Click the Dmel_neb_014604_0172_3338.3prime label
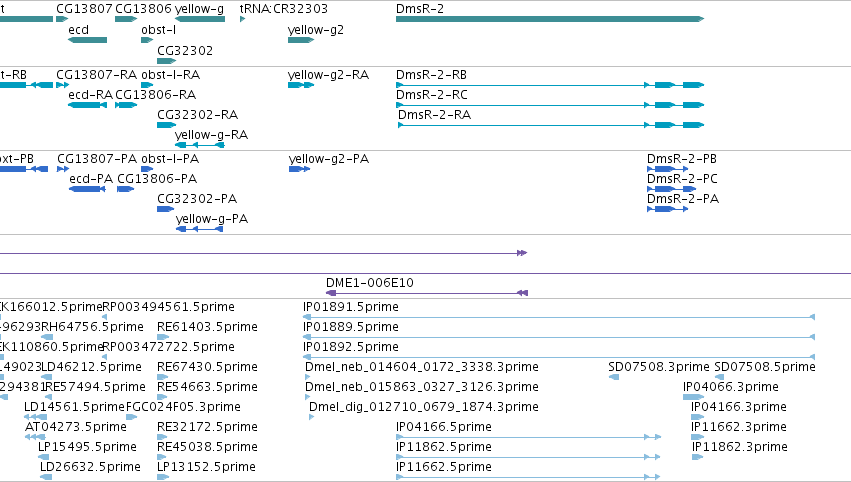This screenshot has height=482, width=851. point(422,367)
